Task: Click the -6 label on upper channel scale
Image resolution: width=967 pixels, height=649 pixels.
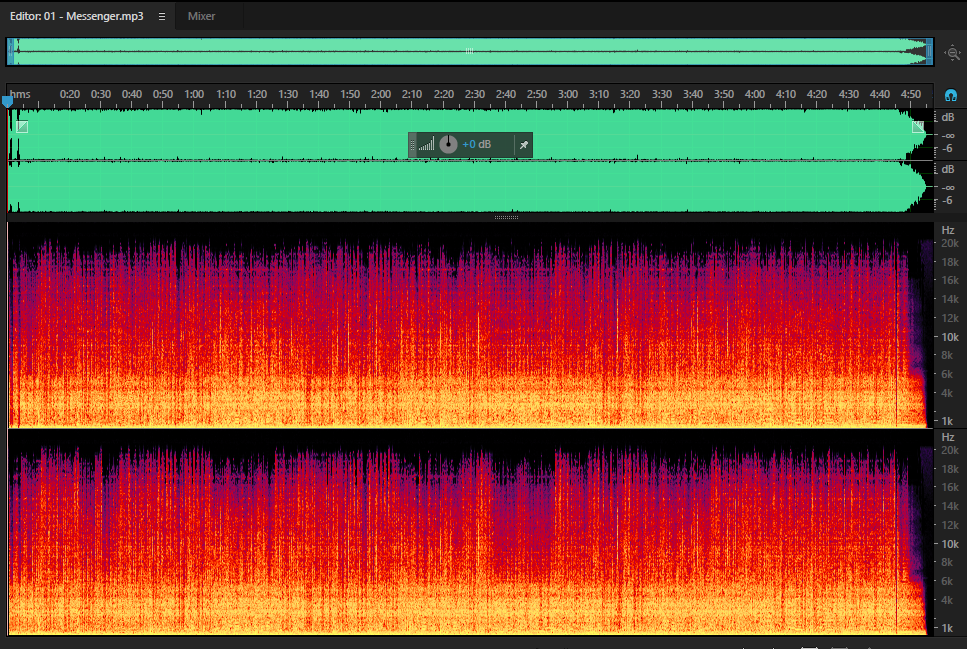Action: [947, 149]
